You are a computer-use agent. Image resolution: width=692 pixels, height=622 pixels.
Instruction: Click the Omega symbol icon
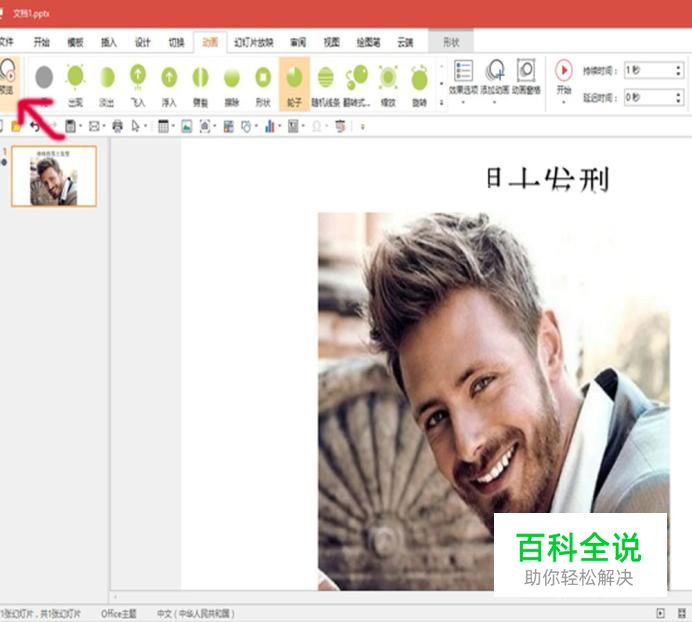click(x=316, y=127)
